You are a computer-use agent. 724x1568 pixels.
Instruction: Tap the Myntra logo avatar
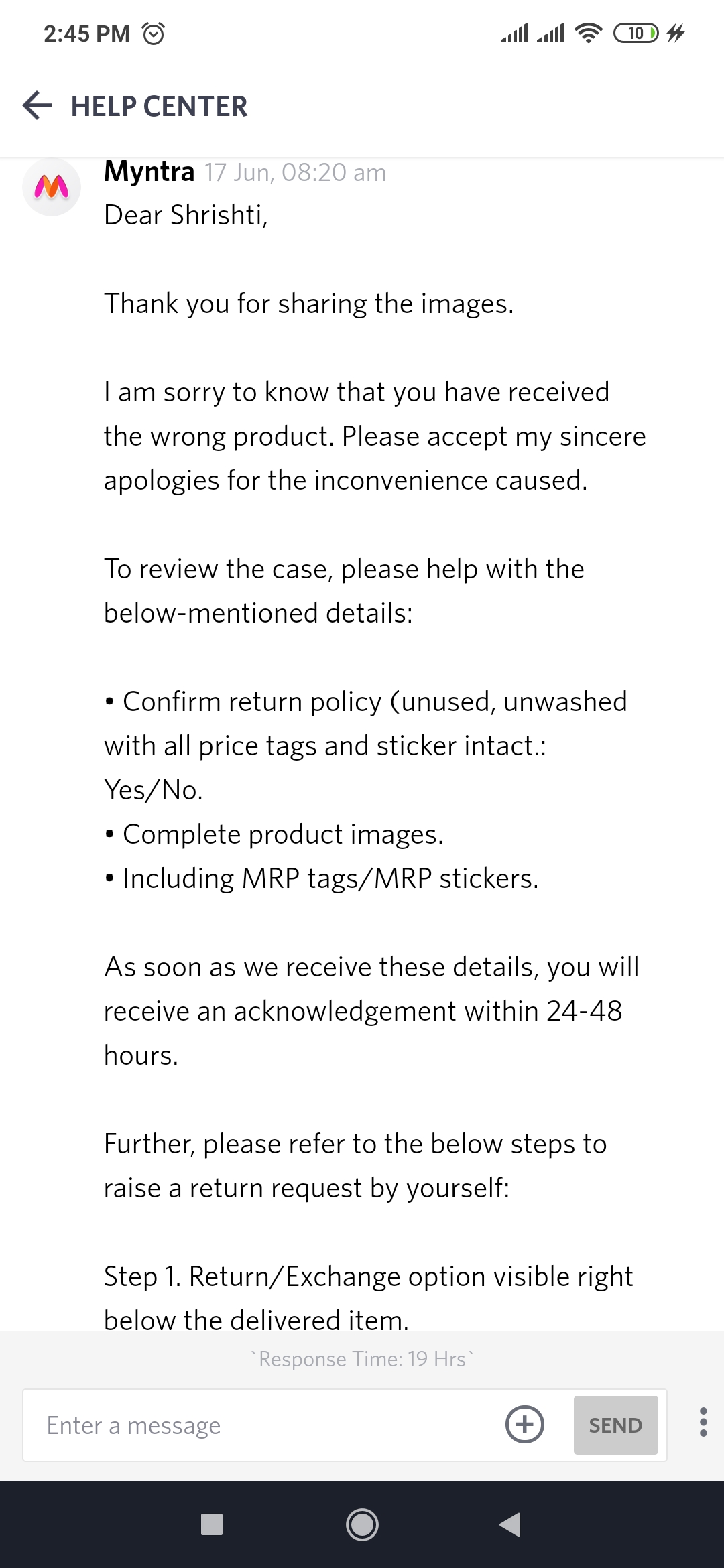pos(52,187)
